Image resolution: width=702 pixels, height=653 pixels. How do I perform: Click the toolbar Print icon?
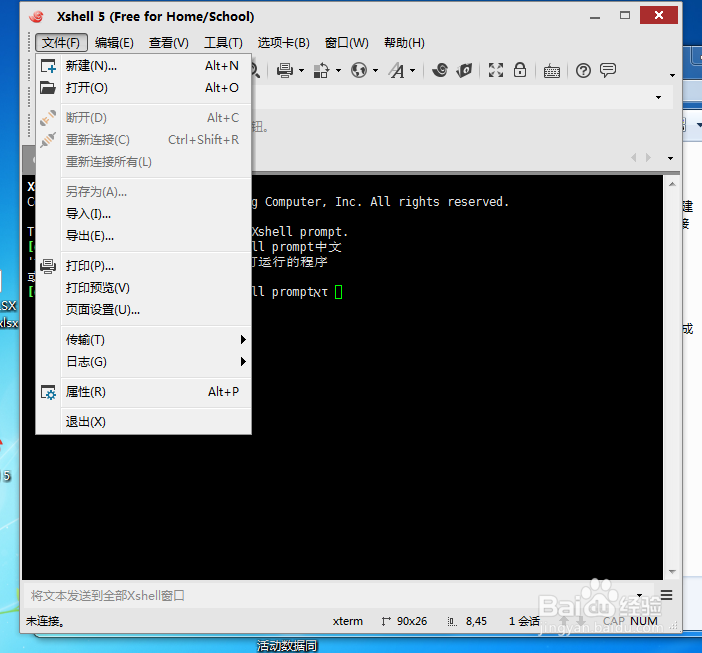coord(285,70)
